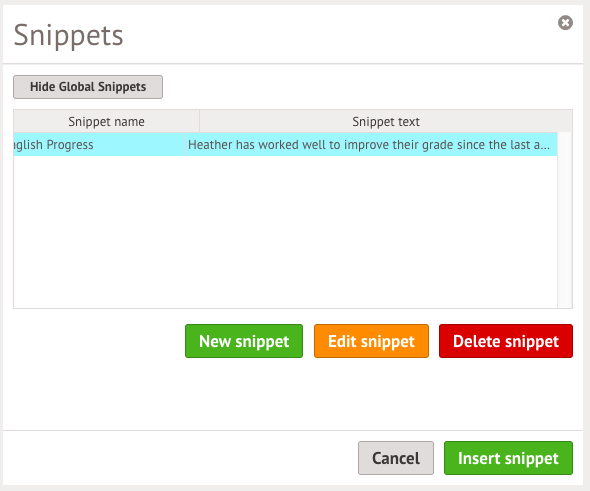This screenshot has height=491, width=590.
Task: Sort by the Snippet name column header
Action: 106,122
